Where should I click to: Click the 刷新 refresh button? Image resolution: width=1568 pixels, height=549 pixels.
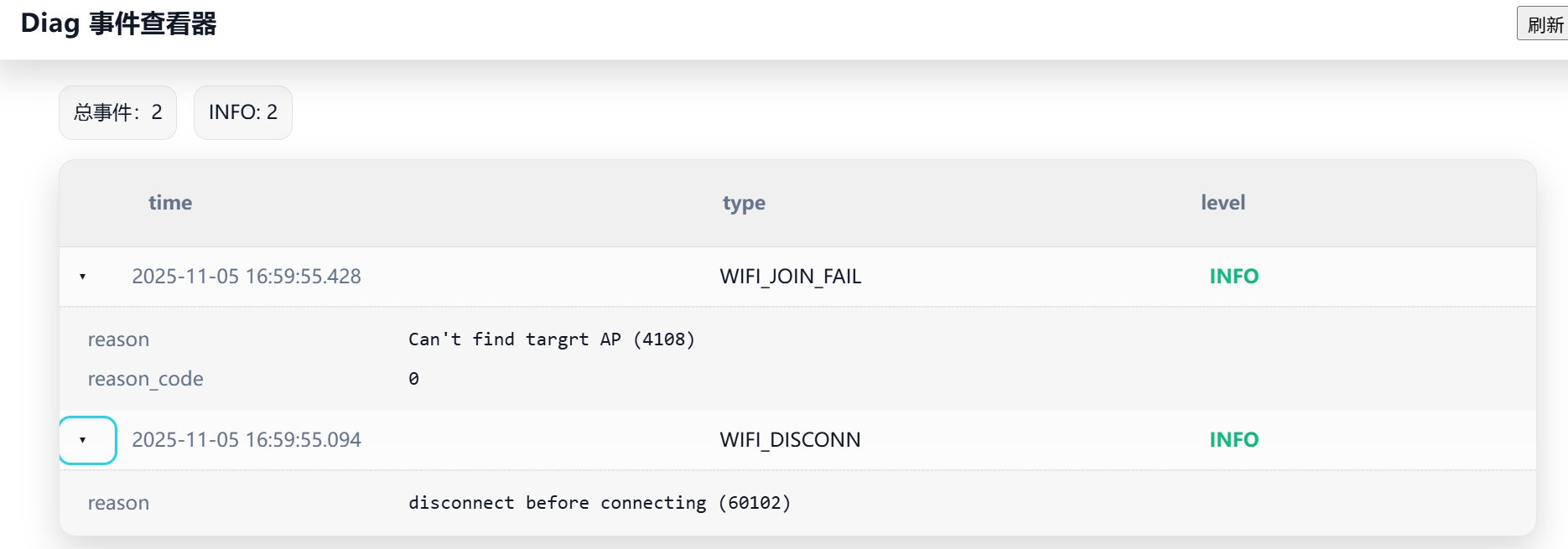point(1544,24)
